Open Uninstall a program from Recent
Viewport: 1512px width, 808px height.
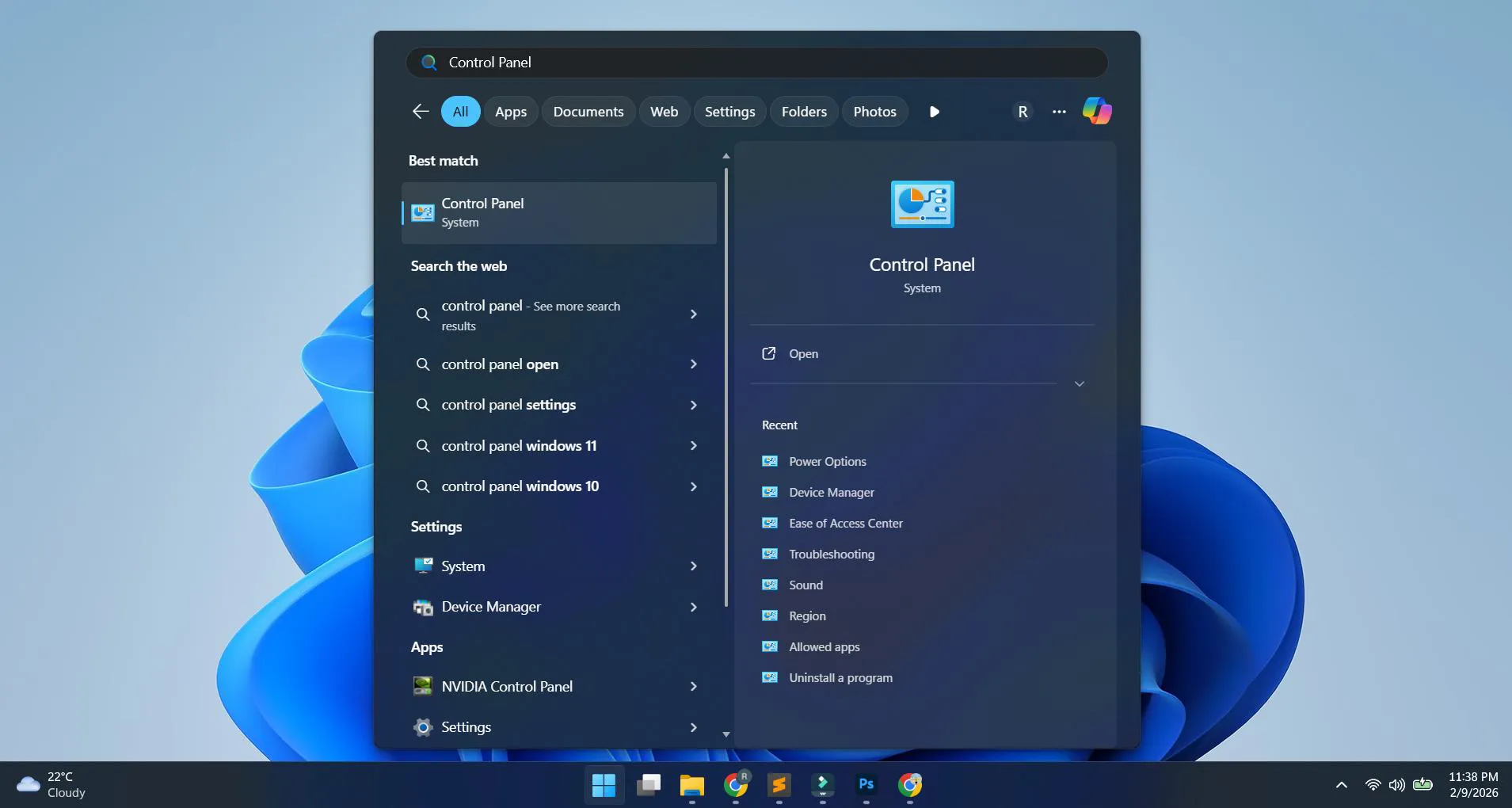click(840, 677)
